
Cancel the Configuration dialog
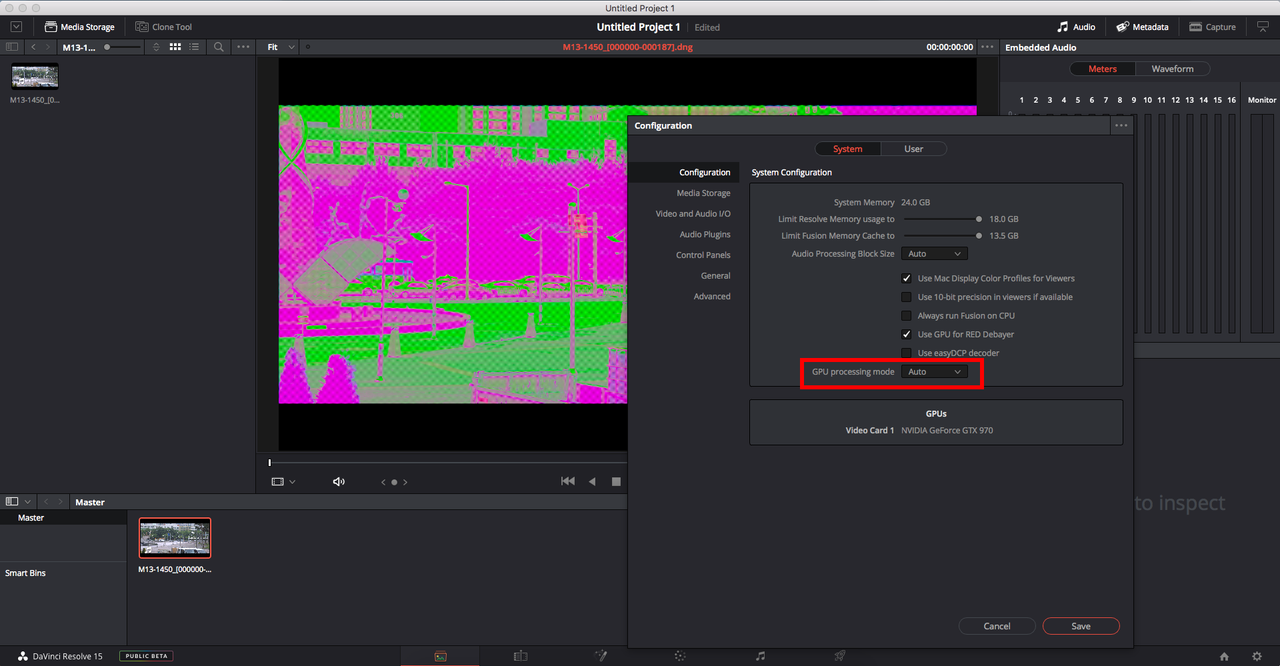click(997, 626)
